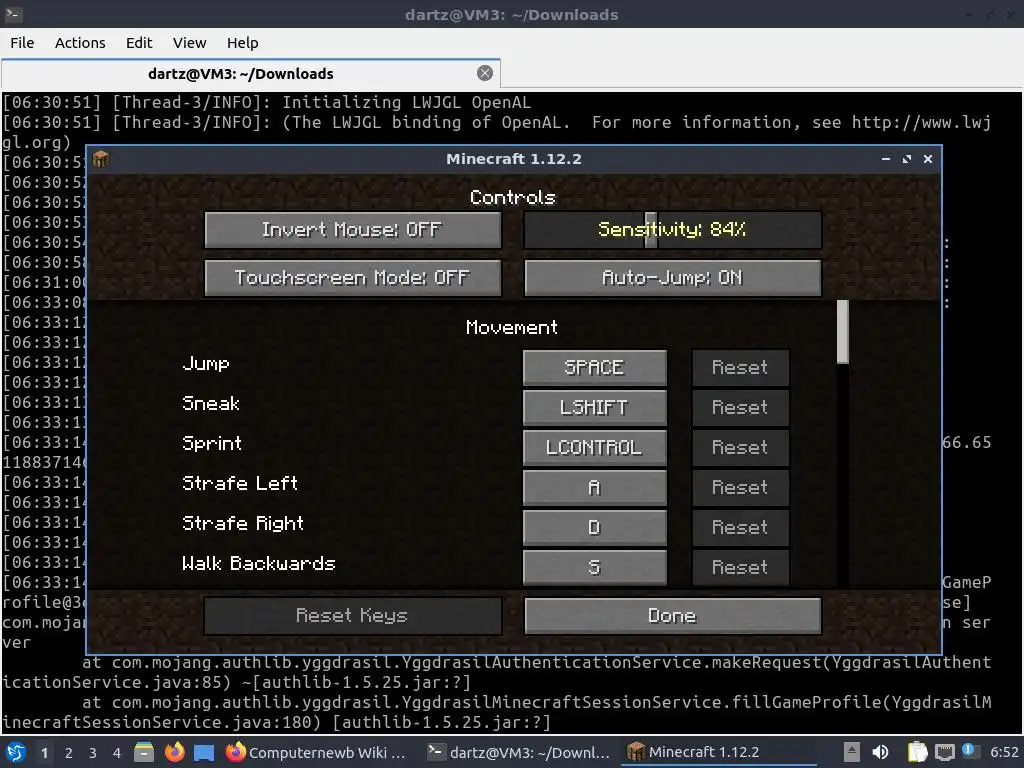Click the show desktop taskbar icon
The width and height of the screenshot is (1024, 768).
(204, 752)
